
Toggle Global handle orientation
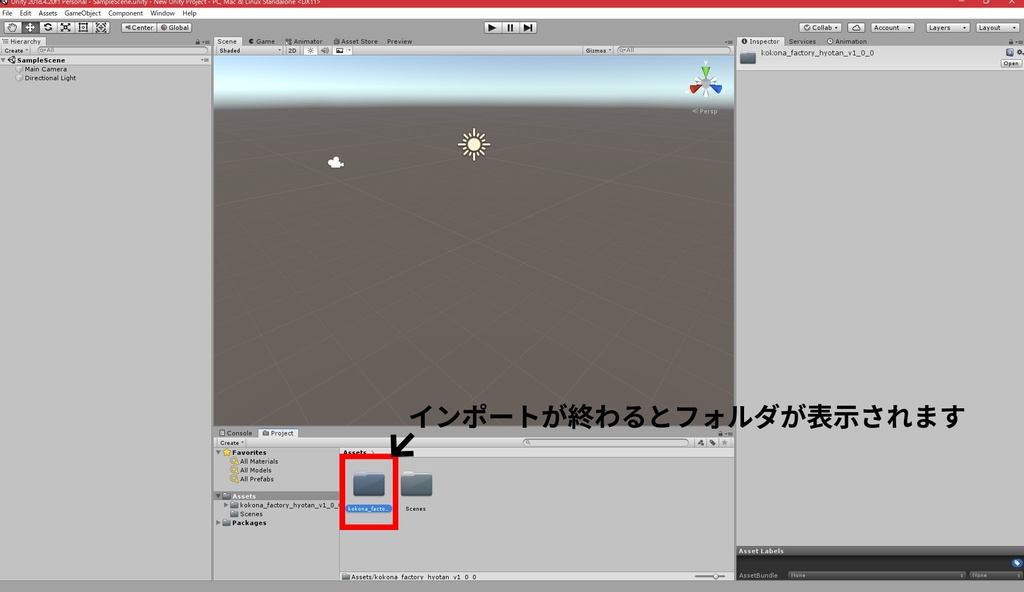pos(176,27)
